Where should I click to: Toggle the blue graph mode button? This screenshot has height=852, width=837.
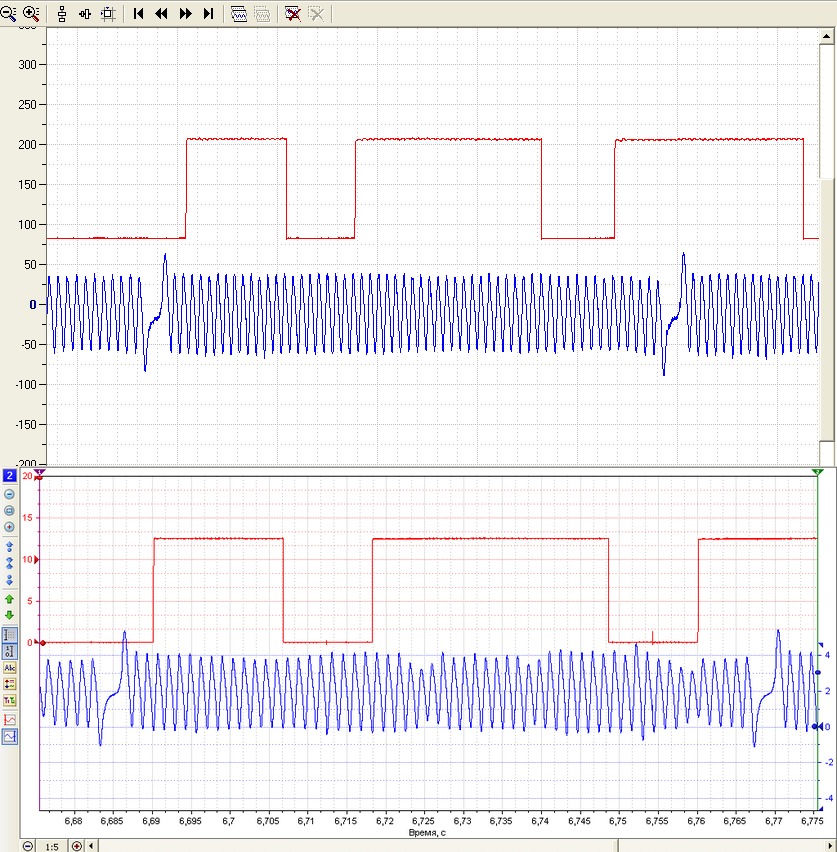[x=9, y=737]
